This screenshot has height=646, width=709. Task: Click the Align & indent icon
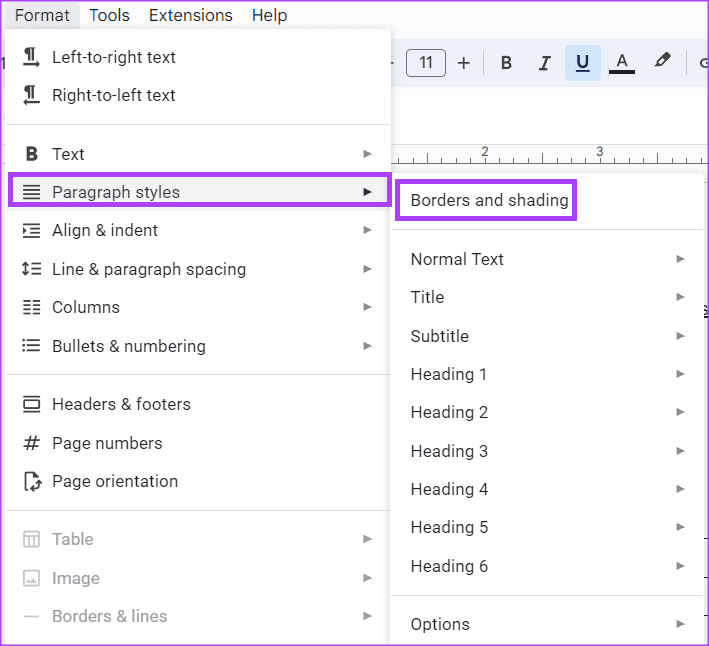(x=31, y=231)
